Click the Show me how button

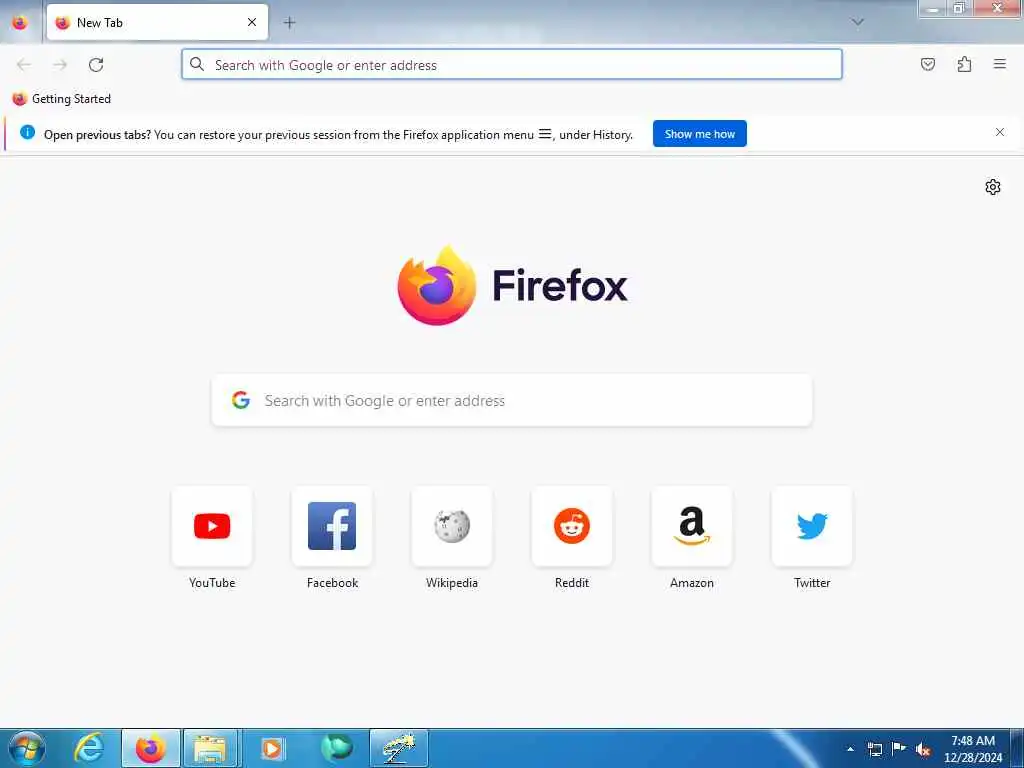699,134
